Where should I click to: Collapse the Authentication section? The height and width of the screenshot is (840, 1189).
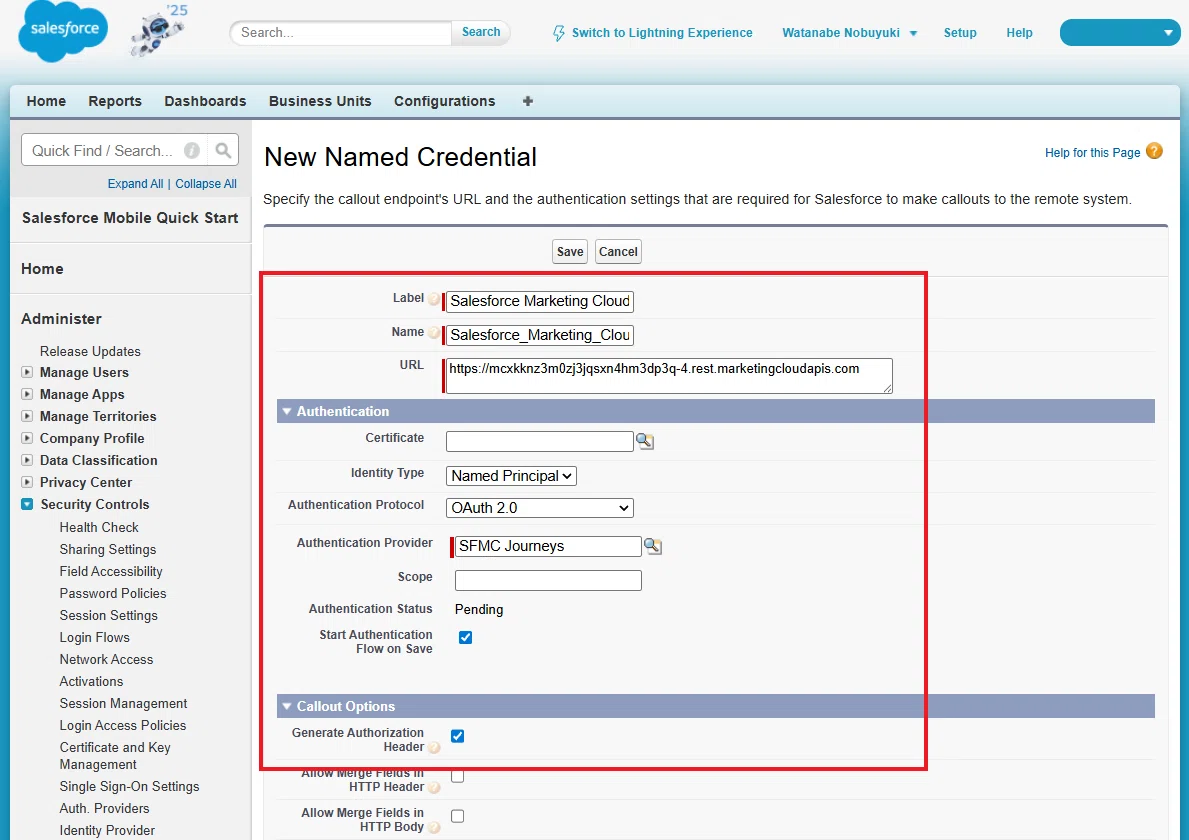(287, 412)
